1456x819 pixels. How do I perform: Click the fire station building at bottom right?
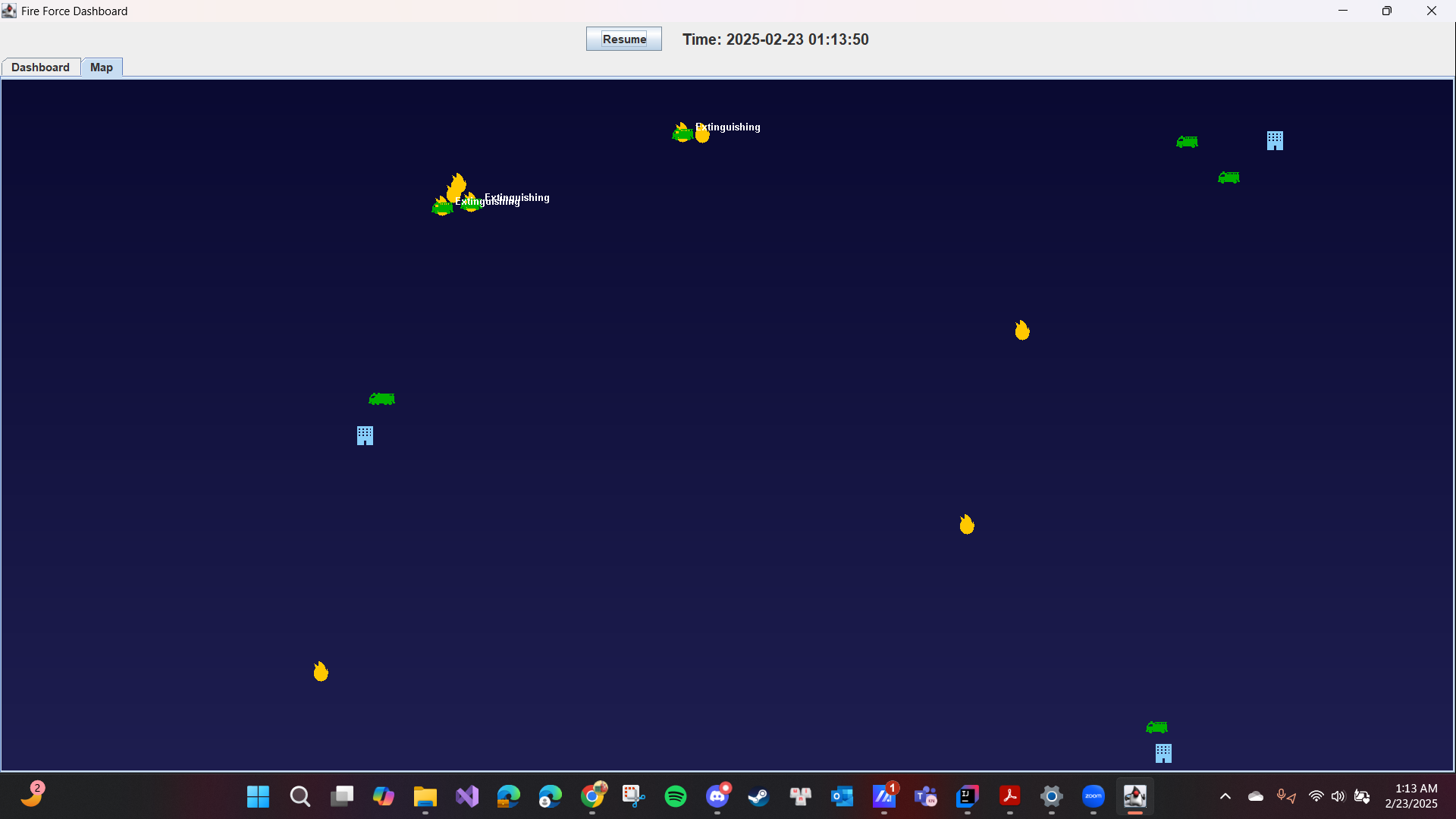click(1163, 753)
